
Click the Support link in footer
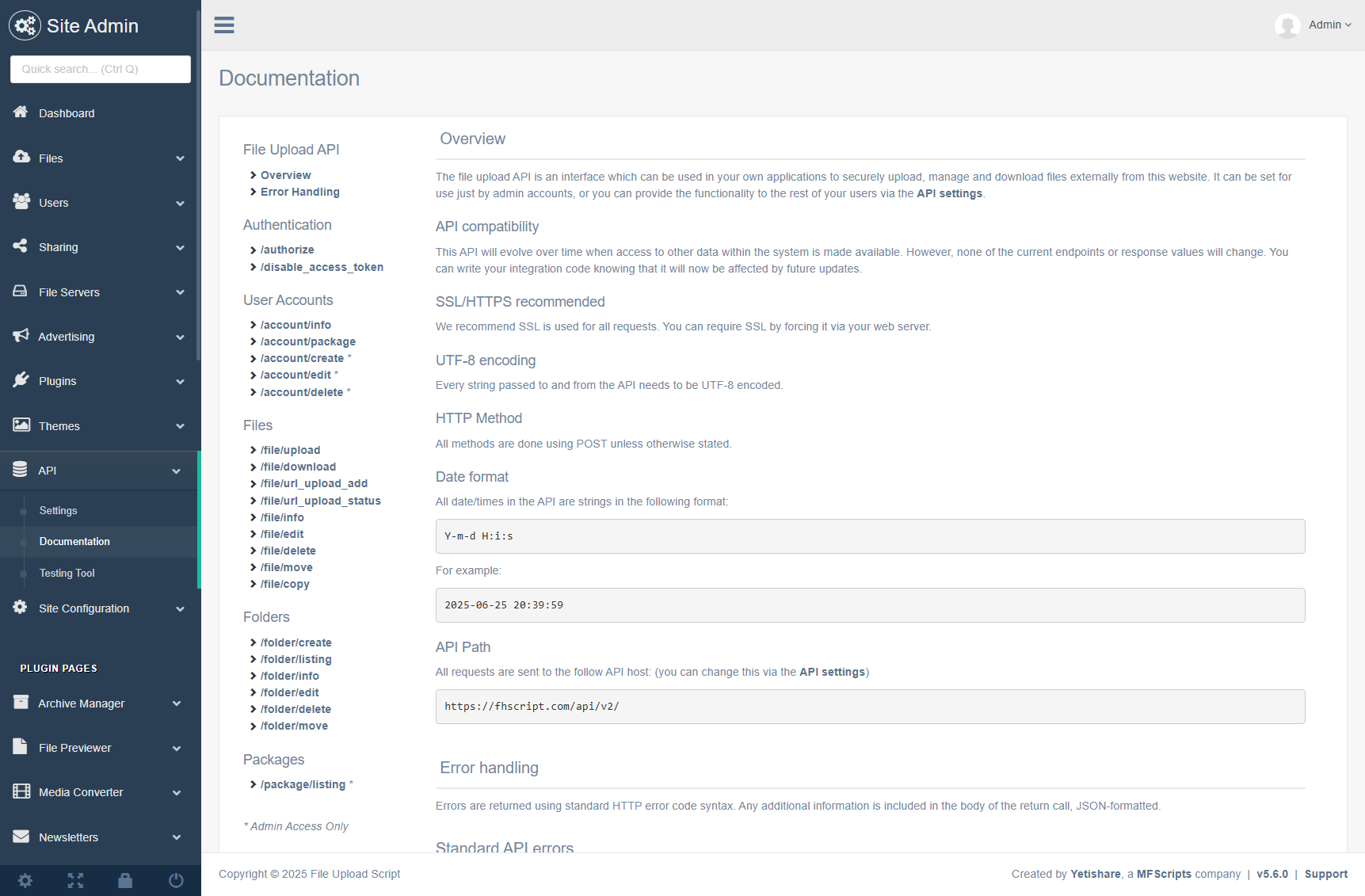tap(1326, 874)
